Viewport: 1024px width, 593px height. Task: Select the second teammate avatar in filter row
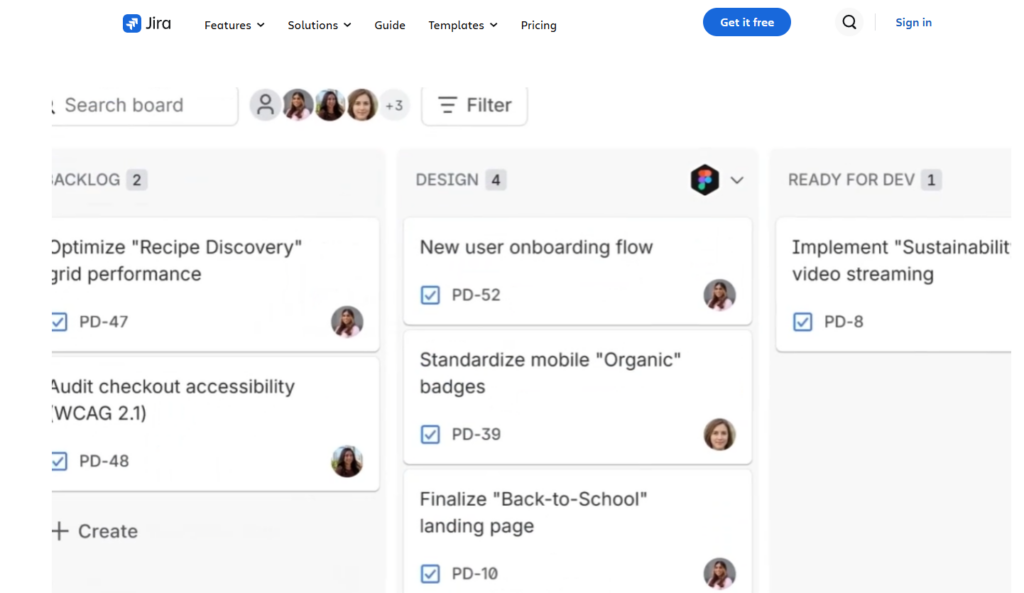(x=330, y=105)
